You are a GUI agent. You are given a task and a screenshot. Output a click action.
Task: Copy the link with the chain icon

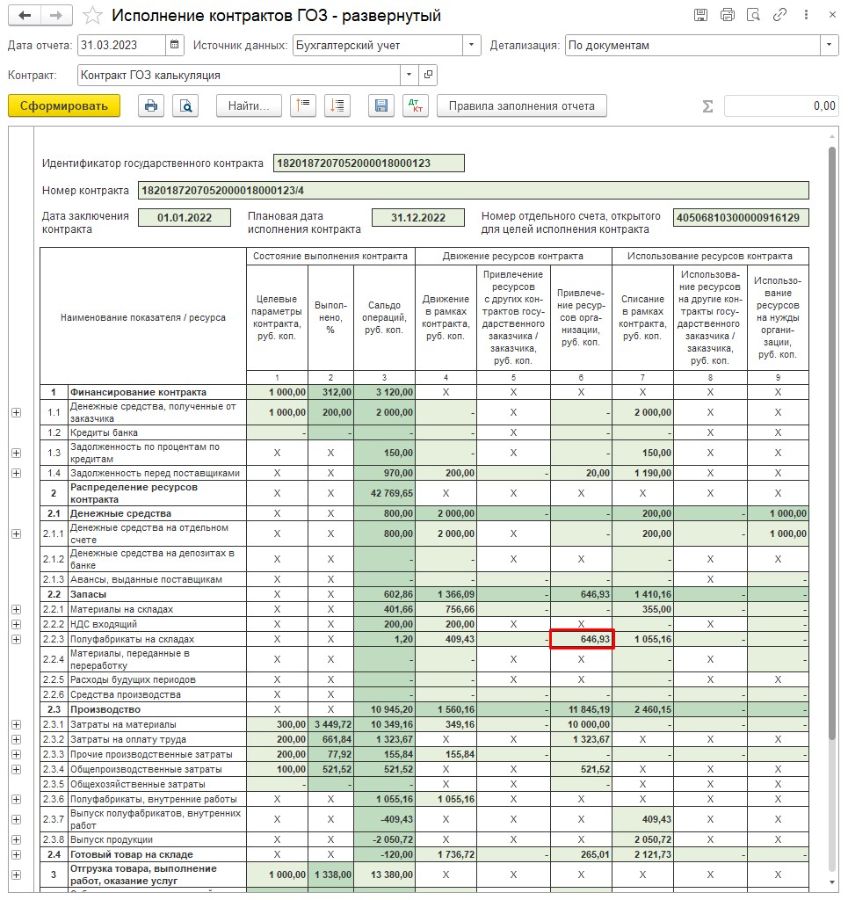click(x=779, y=15)
